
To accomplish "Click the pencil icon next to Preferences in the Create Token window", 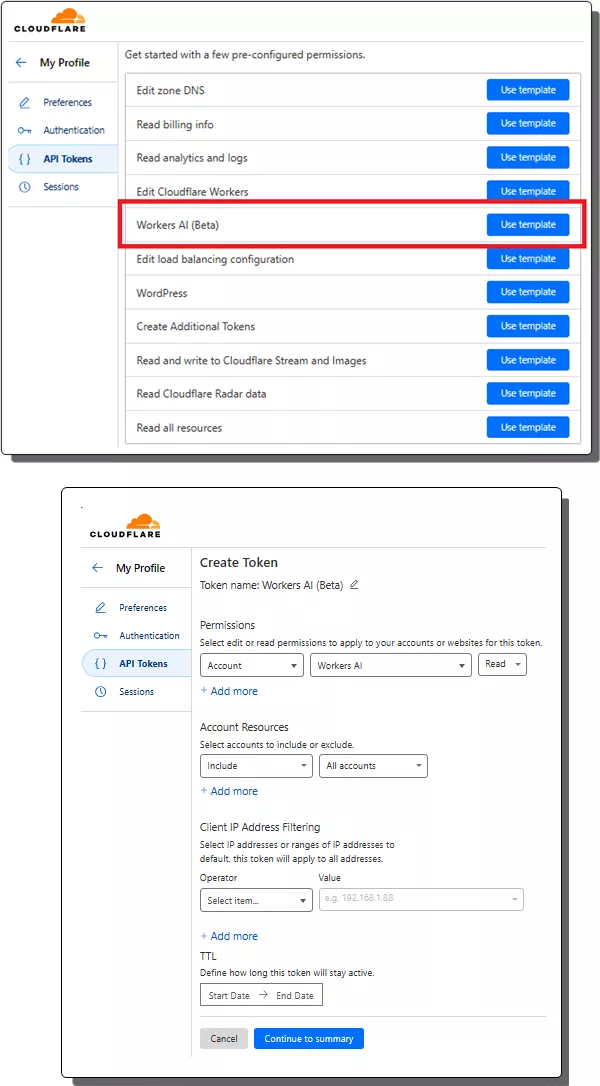I will pos(100,608).
